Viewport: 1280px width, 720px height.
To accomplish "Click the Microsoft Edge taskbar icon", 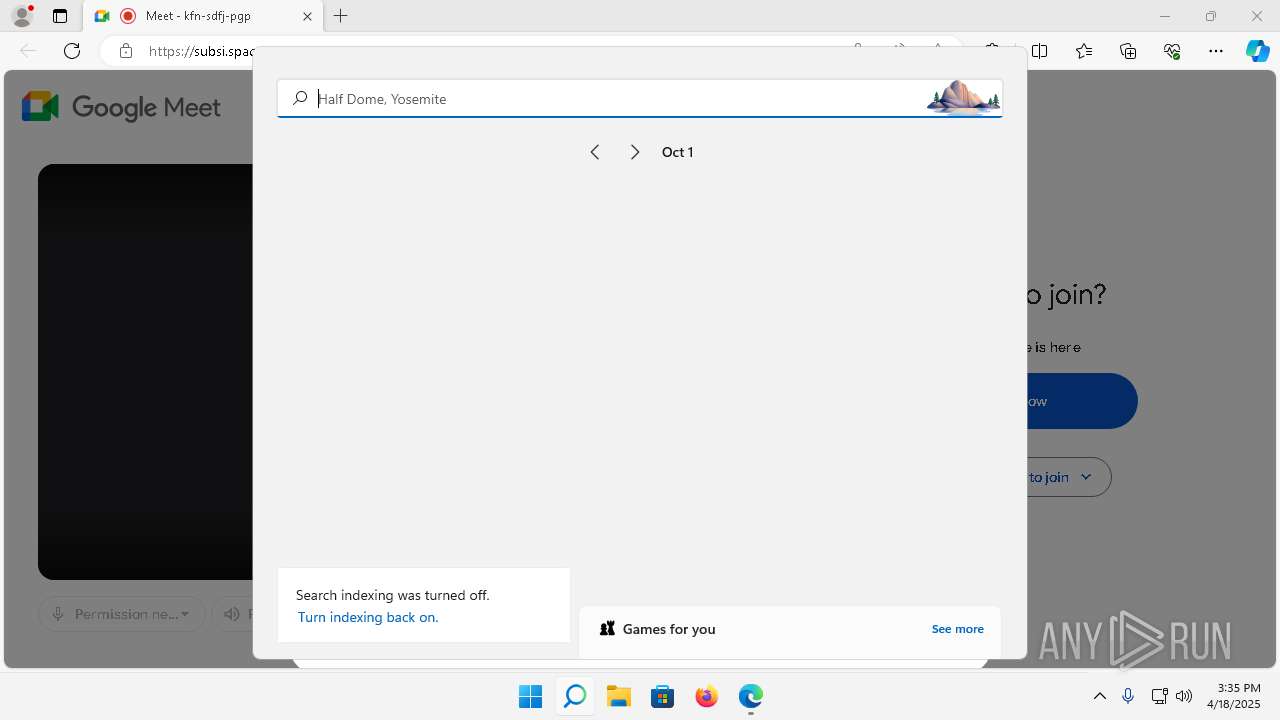I will tap(750, 696).
